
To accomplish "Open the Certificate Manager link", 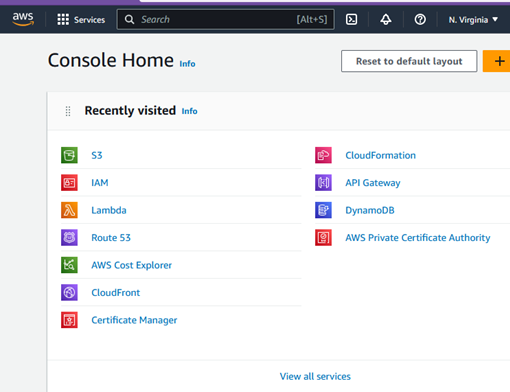I will pos(134,320).
